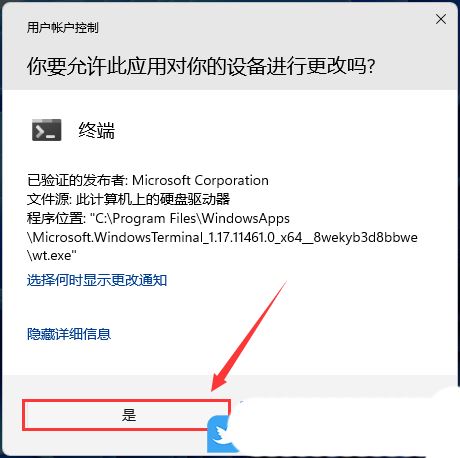Click the 你要允许此应用 heading question
Image resolution: width=460 pixels, height=458 pixels.
(x=201, y=66)
